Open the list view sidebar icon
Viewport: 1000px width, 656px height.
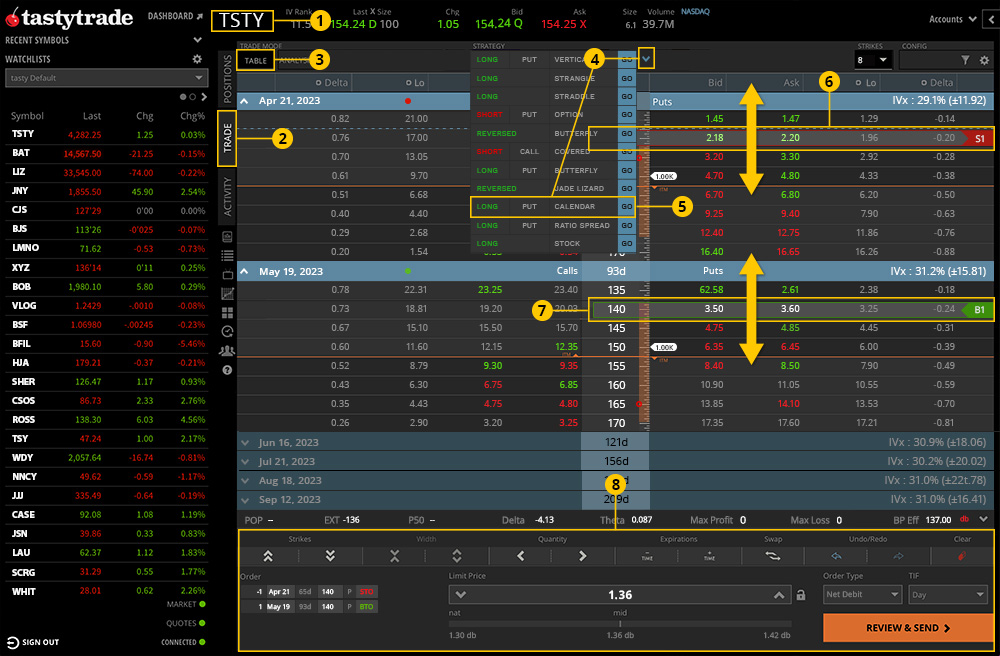click(x=227, y=256)
